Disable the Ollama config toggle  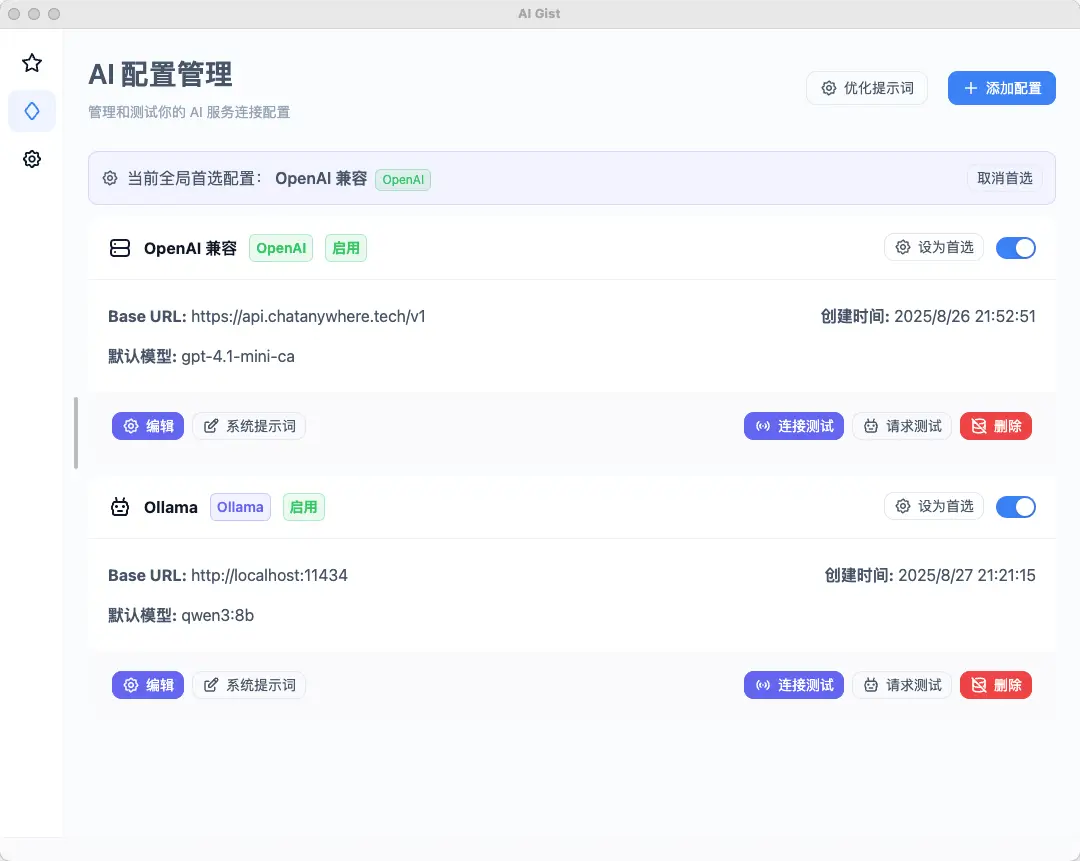click(x=1016, y=507)
